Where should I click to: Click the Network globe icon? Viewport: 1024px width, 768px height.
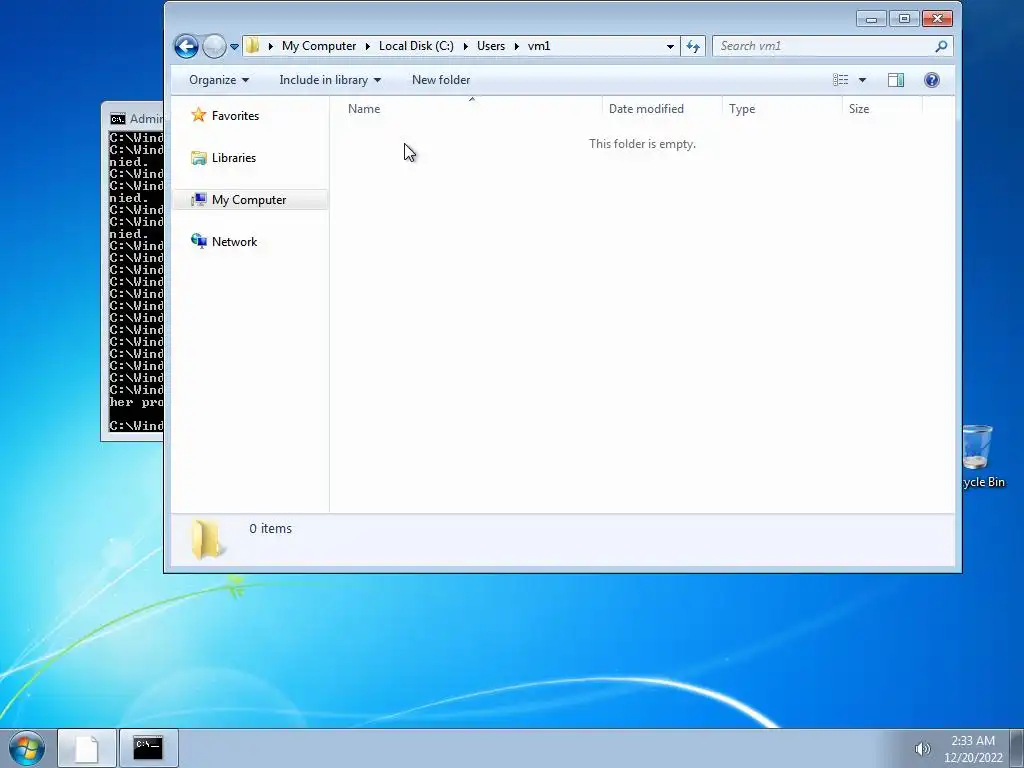(x=199, y=241)
